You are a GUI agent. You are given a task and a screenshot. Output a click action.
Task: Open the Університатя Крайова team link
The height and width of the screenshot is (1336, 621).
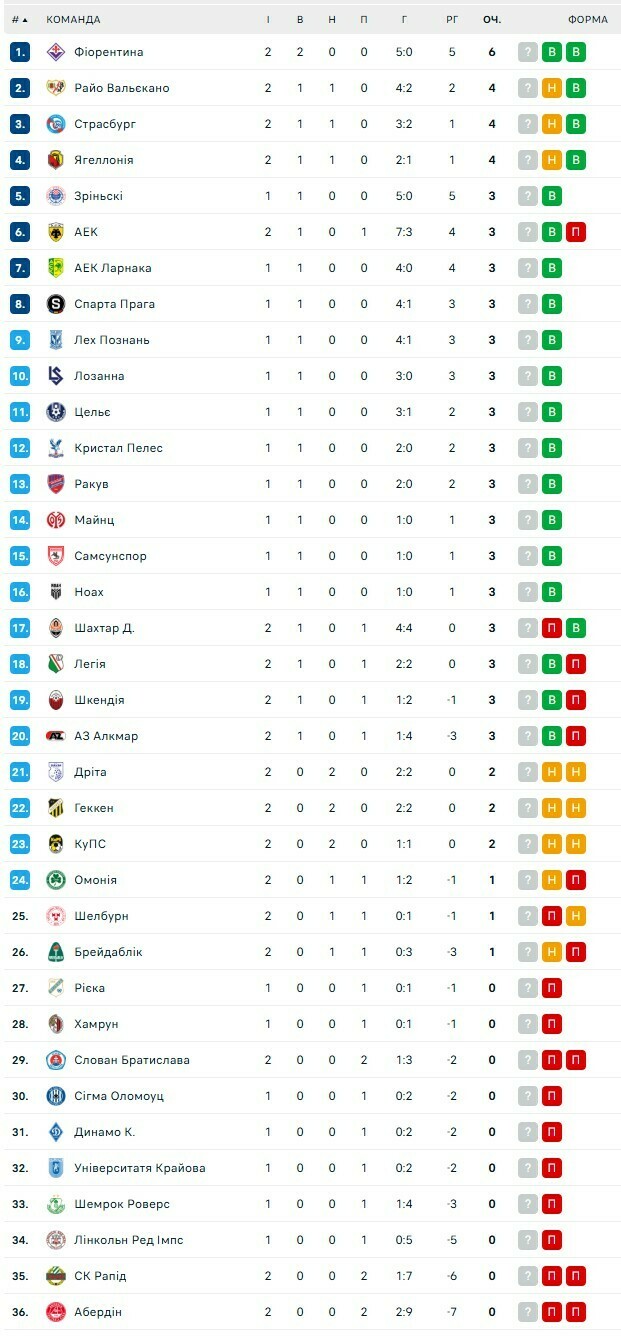(x=139, y=1168)
